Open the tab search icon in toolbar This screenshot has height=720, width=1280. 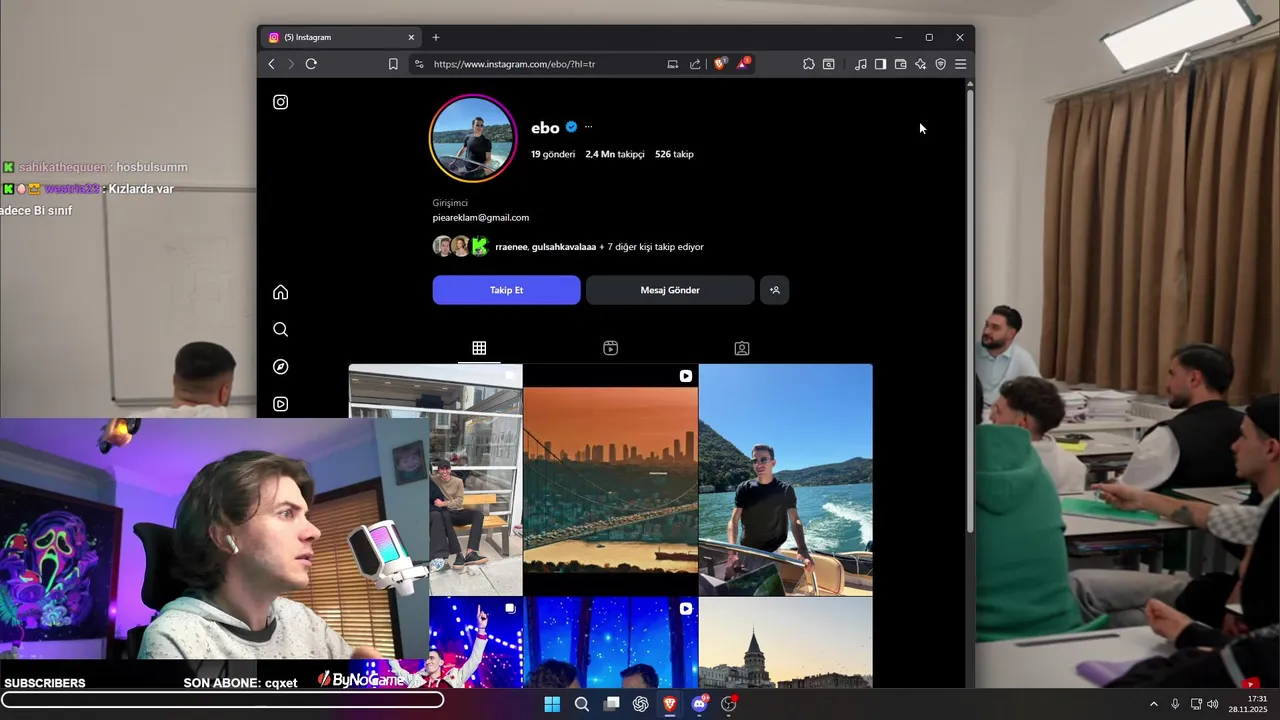(829, 64)
